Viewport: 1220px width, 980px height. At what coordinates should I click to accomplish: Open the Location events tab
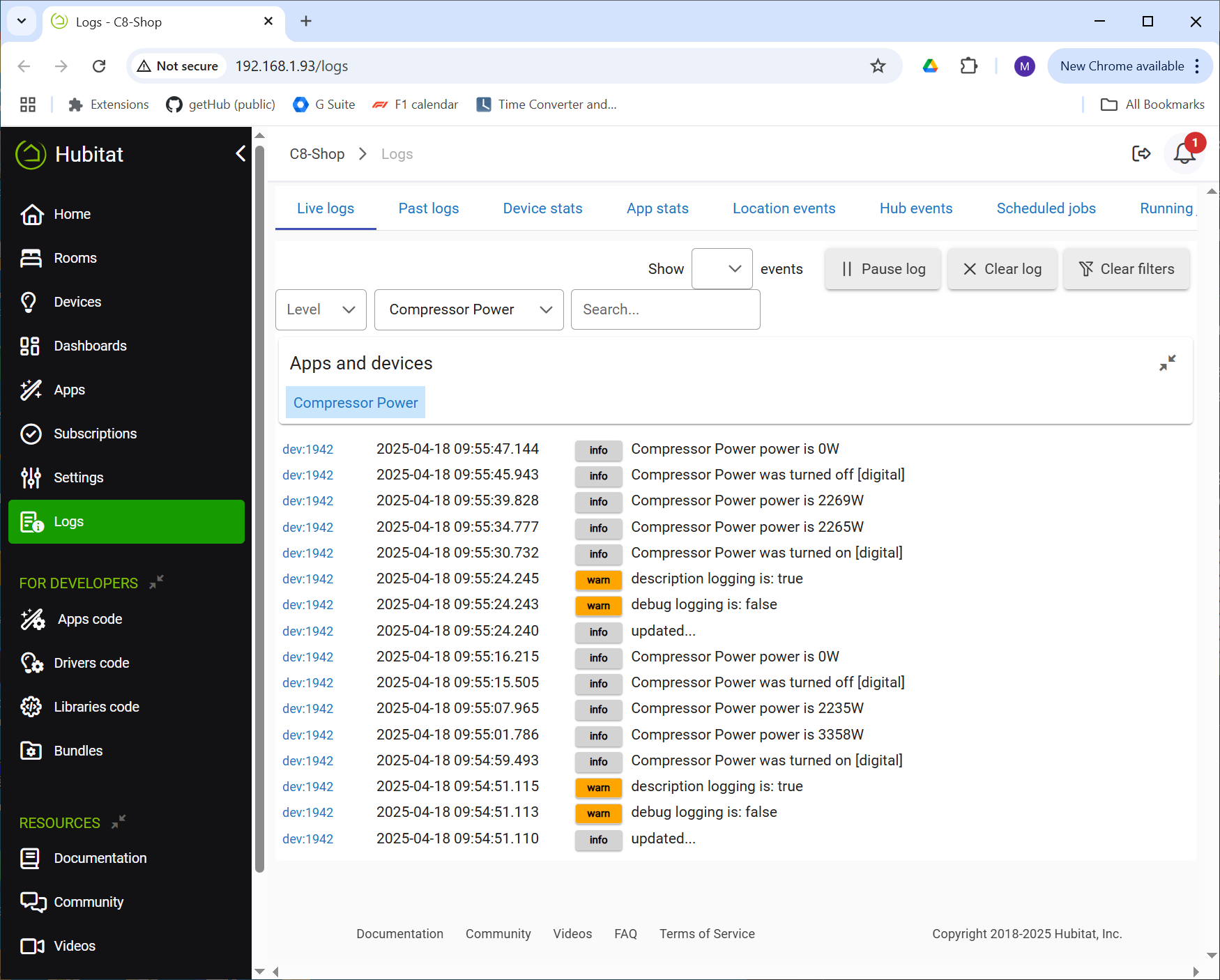click(784, 208)
